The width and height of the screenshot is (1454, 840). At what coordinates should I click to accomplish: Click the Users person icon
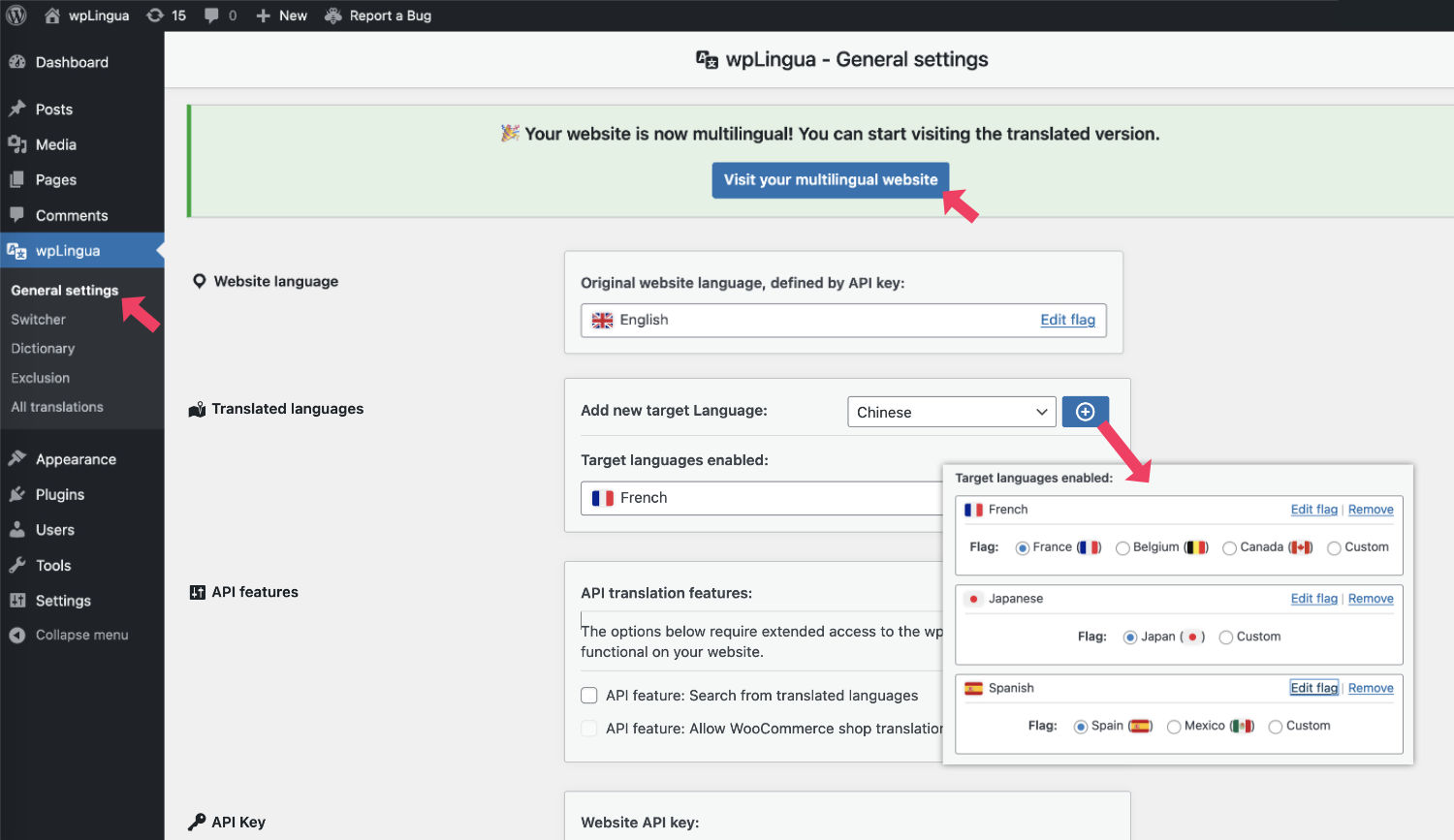17,530
